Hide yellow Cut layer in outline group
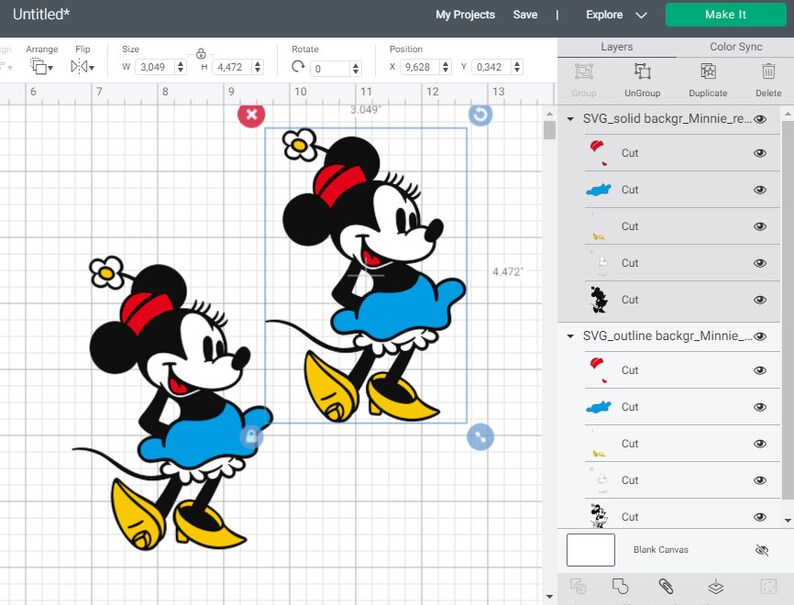794x605 pixels. tap(760, 443)
